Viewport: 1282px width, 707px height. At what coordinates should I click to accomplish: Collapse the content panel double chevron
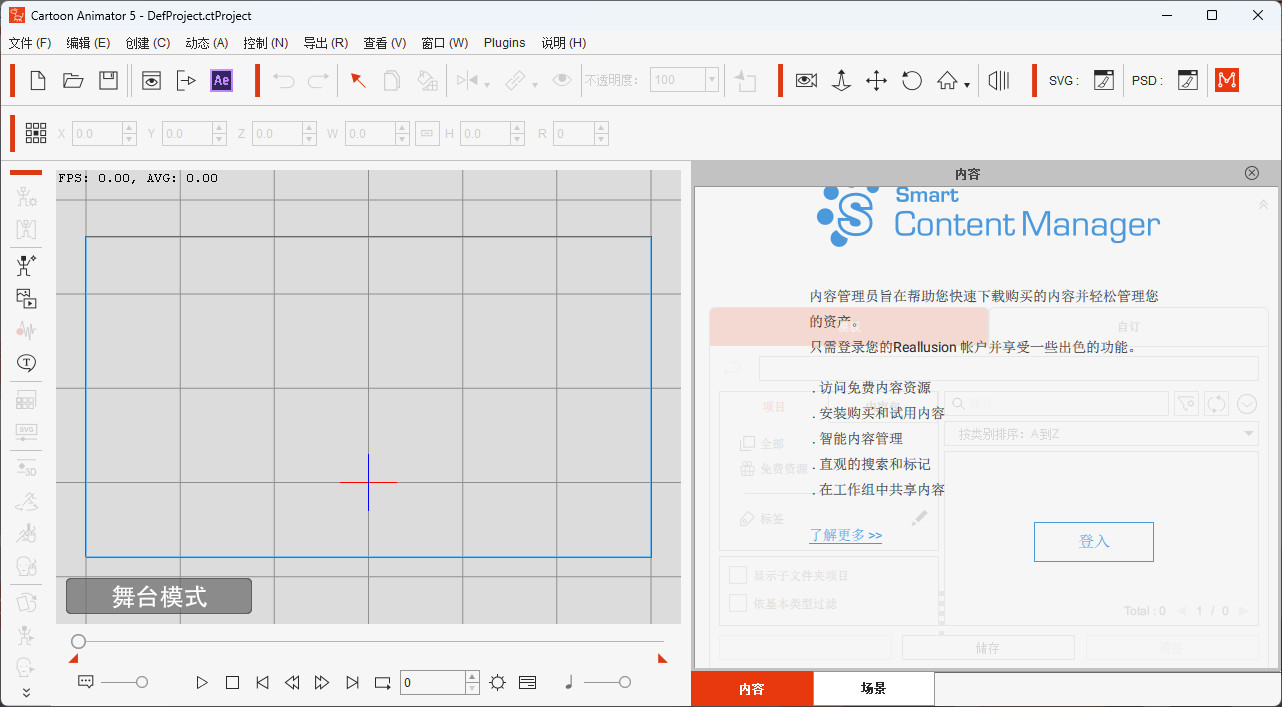(x=1263, y=204)
